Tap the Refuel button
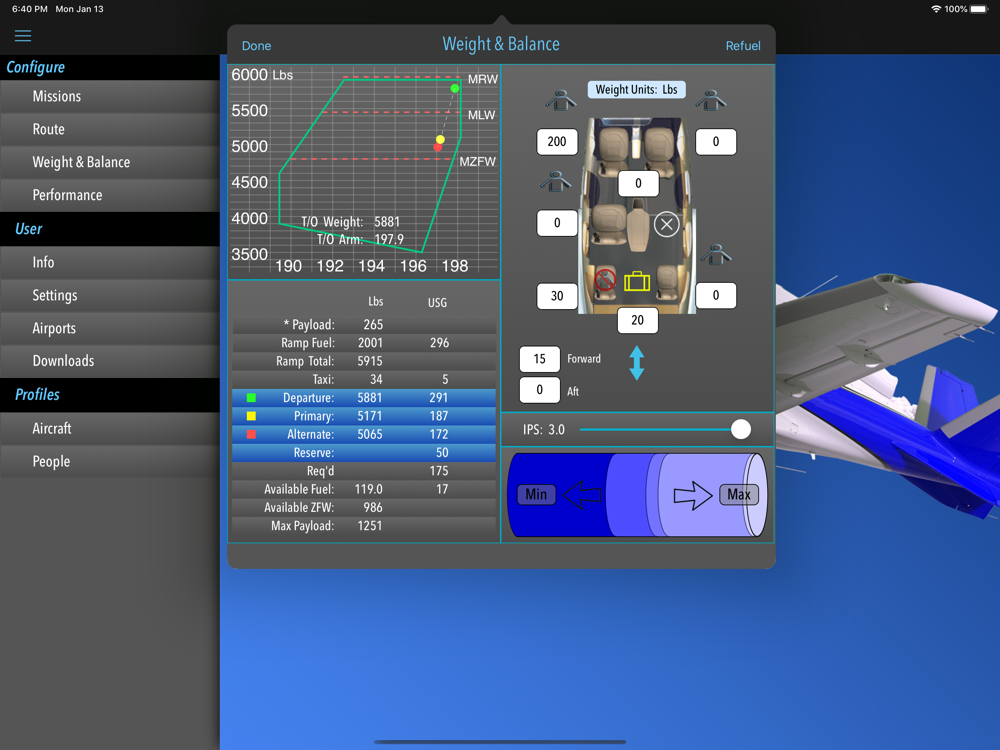This screenshot has height=750, width=1000. [x=743, y=46]
